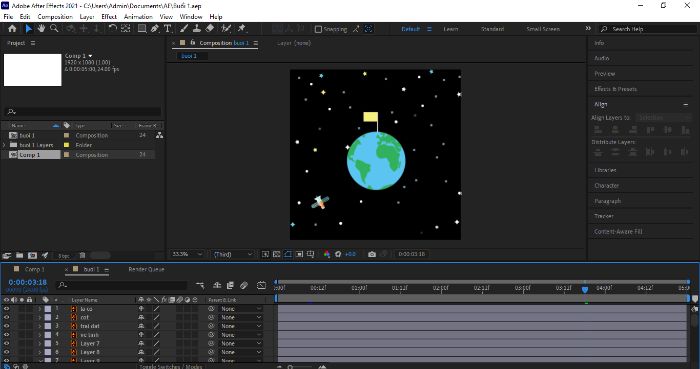This screenshot has height=369, width=700.
Task: Open the Composition menu
Action: coord(55,17)
